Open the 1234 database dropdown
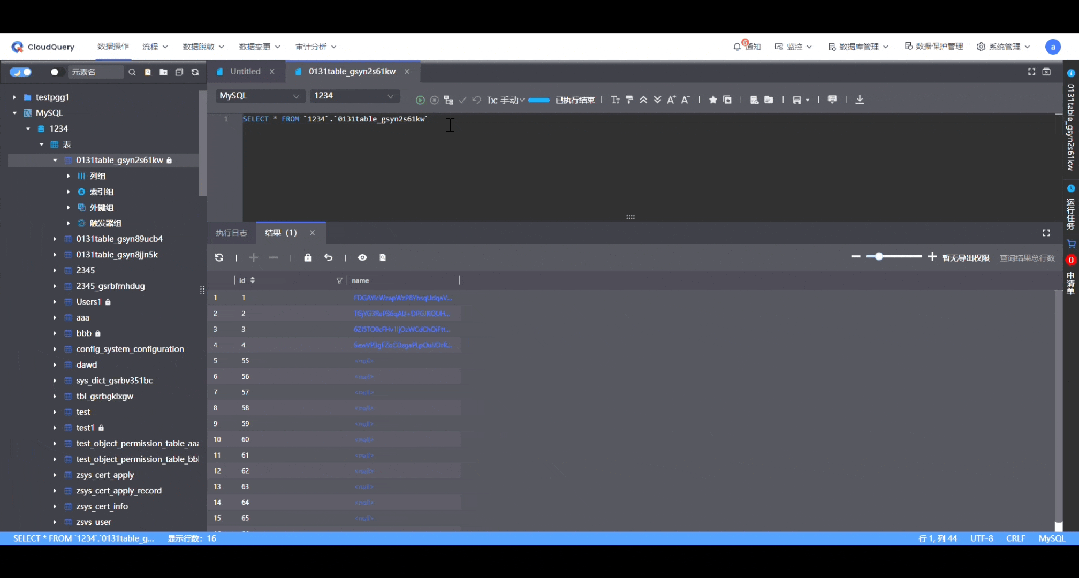This screenshot has width=1079, height=578. 354,96
